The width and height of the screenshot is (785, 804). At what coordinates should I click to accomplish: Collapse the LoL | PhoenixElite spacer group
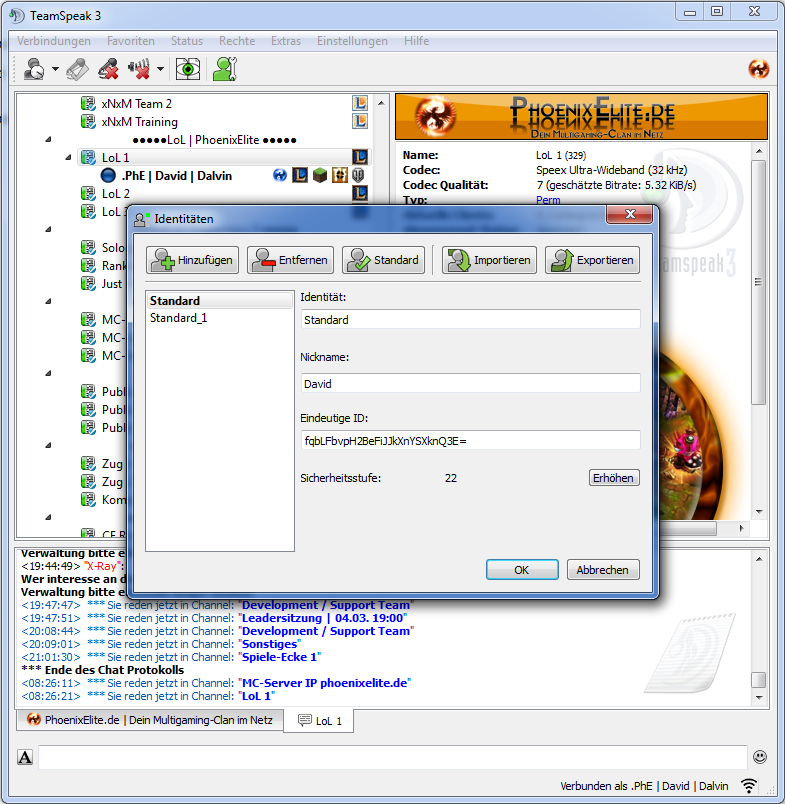[x=48, y=139]
